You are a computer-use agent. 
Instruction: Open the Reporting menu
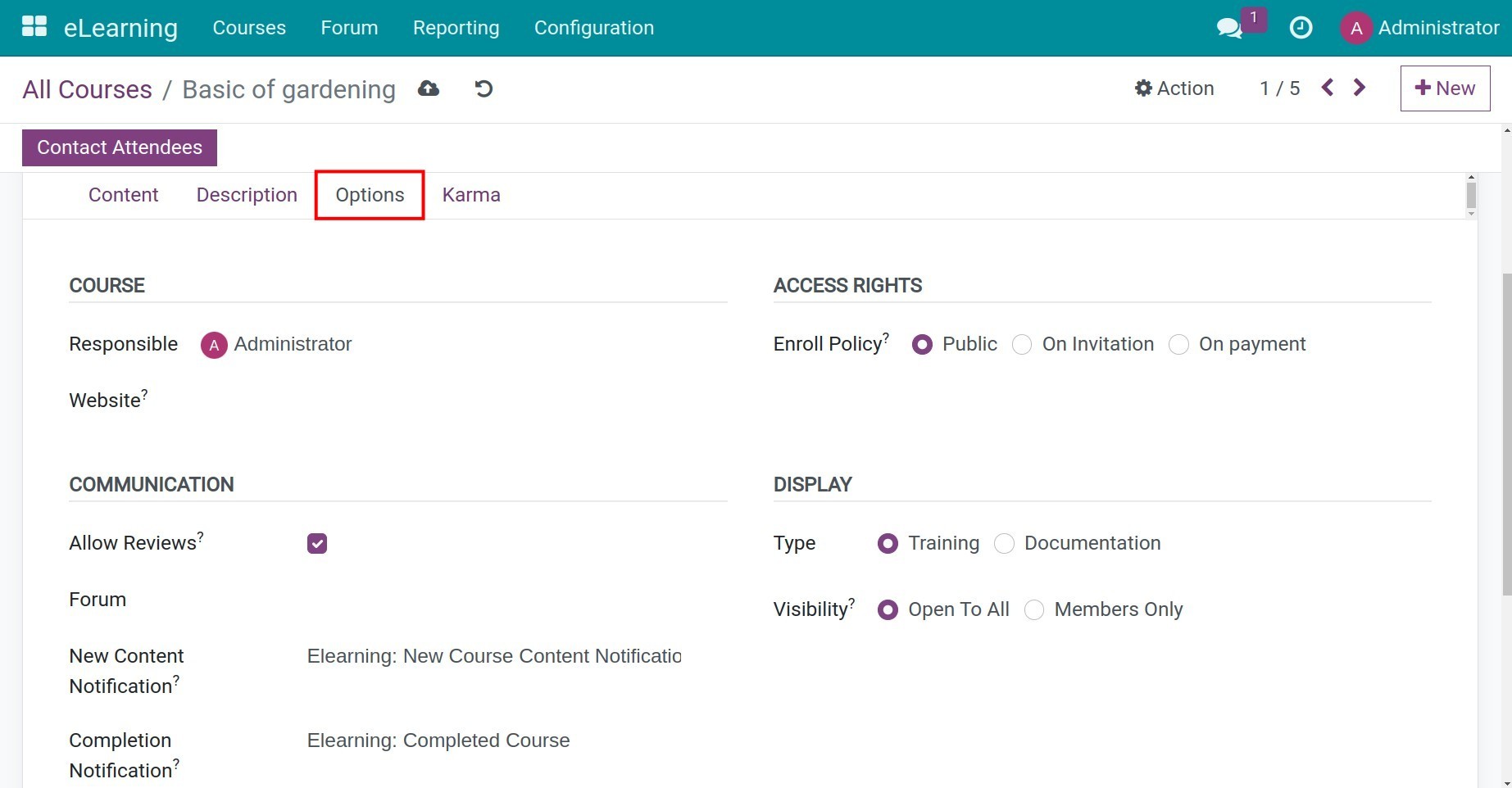pos(456,27)
